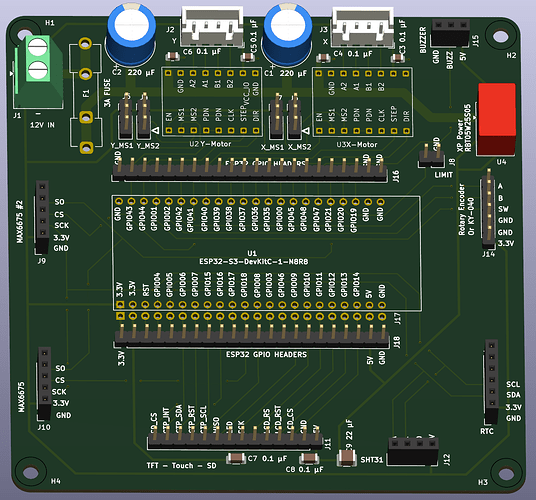Click the 'RST' pin label on U1

point(146,290)
